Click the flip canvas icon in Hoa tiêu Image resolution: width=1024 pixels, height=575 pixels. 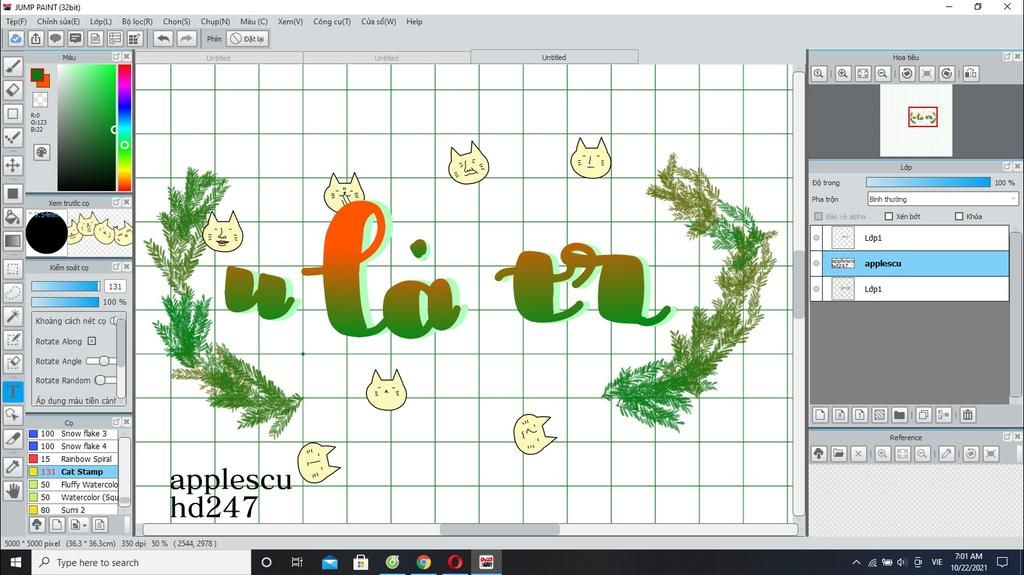pos(970,74)
